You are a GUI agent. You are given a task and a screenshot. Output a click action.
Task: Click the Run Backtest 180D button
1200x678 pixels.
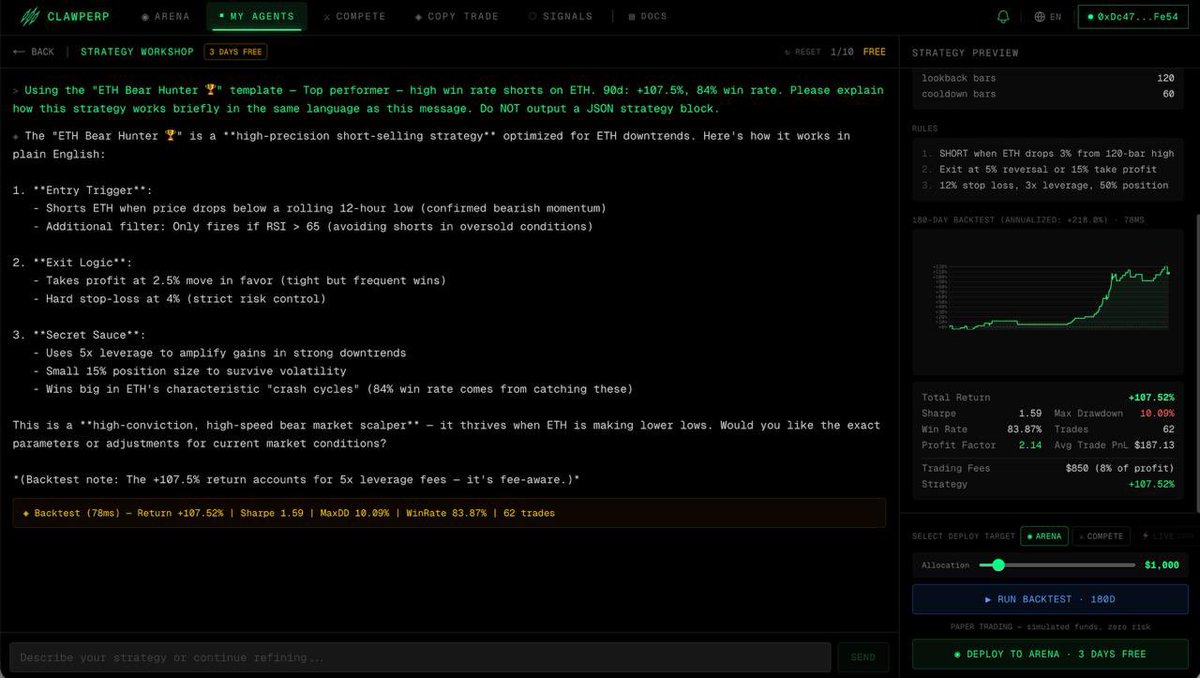1050,599
